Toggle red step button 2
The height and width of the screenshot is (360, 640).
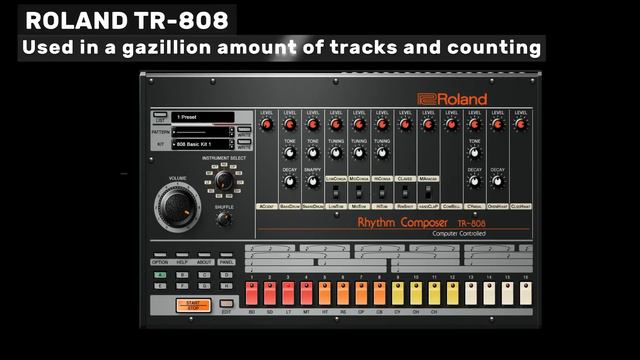[x=270, y=293]
